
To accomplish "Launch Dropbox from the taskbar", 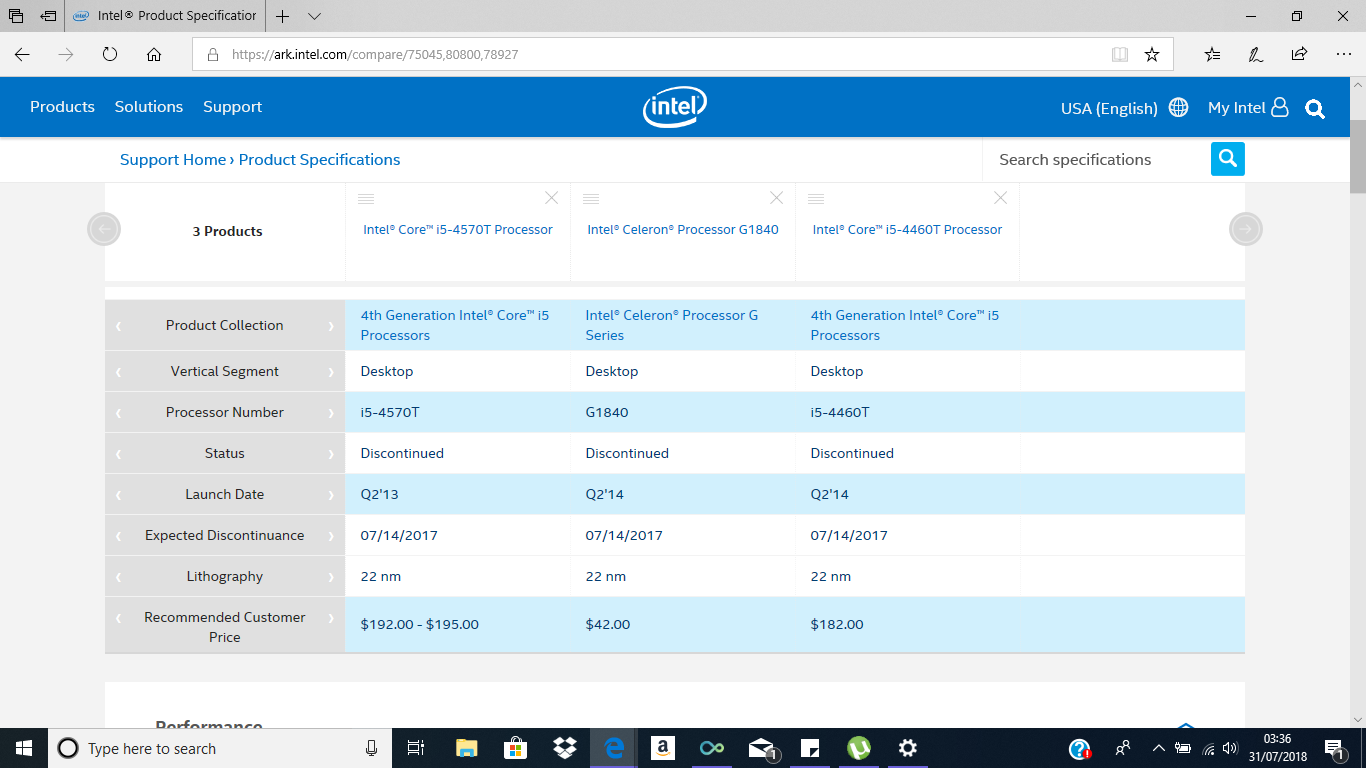I will tap(565, 748).
